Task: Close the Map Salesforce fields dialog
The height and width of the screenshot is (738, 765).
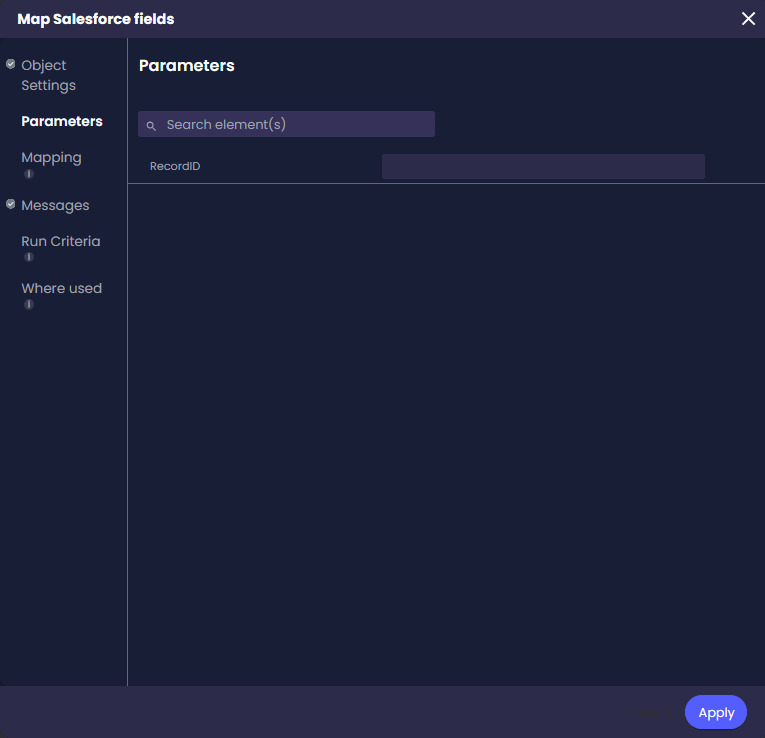Action: (748, 19)
